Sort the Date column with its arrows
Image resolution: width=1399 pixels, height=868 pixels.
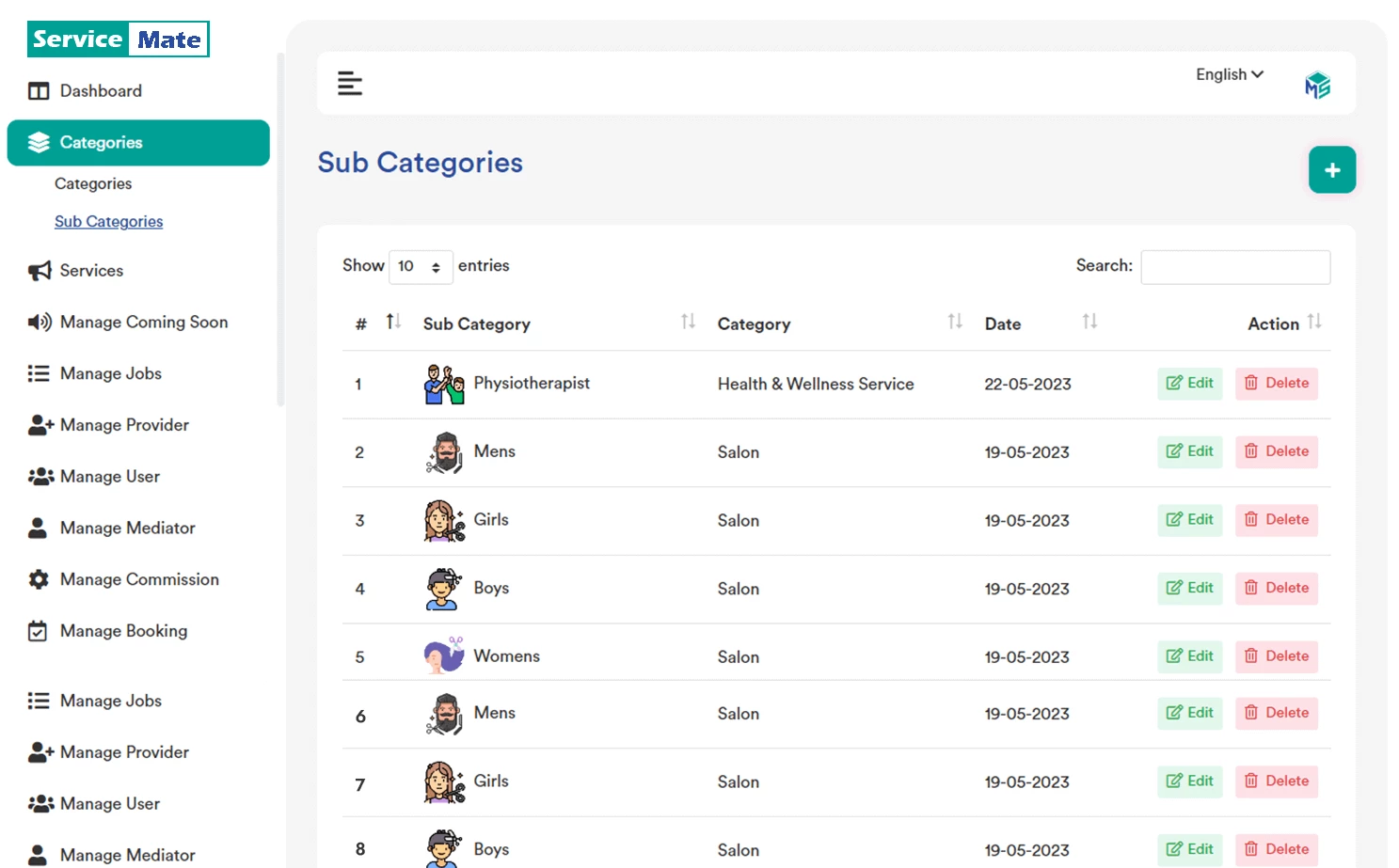(x=1089, y=322)
